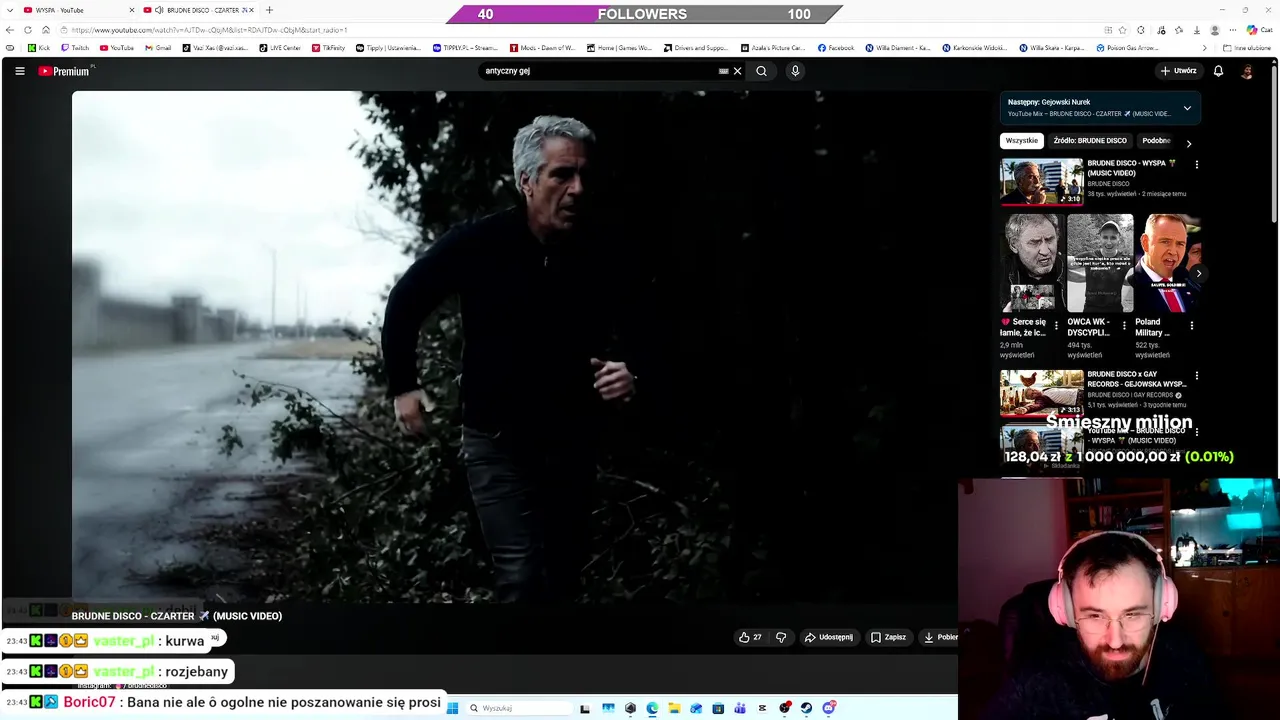Screen dimensions: 1280x720
Task: Open options for OWCA WK short
Action: (x=1124, y=326)
